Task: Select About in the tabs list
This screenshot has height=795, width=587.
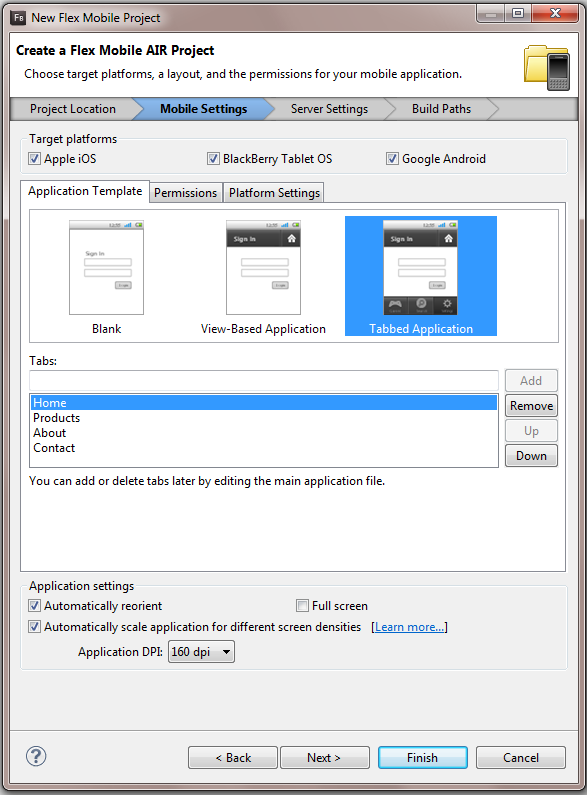Action: click(264, 432)
